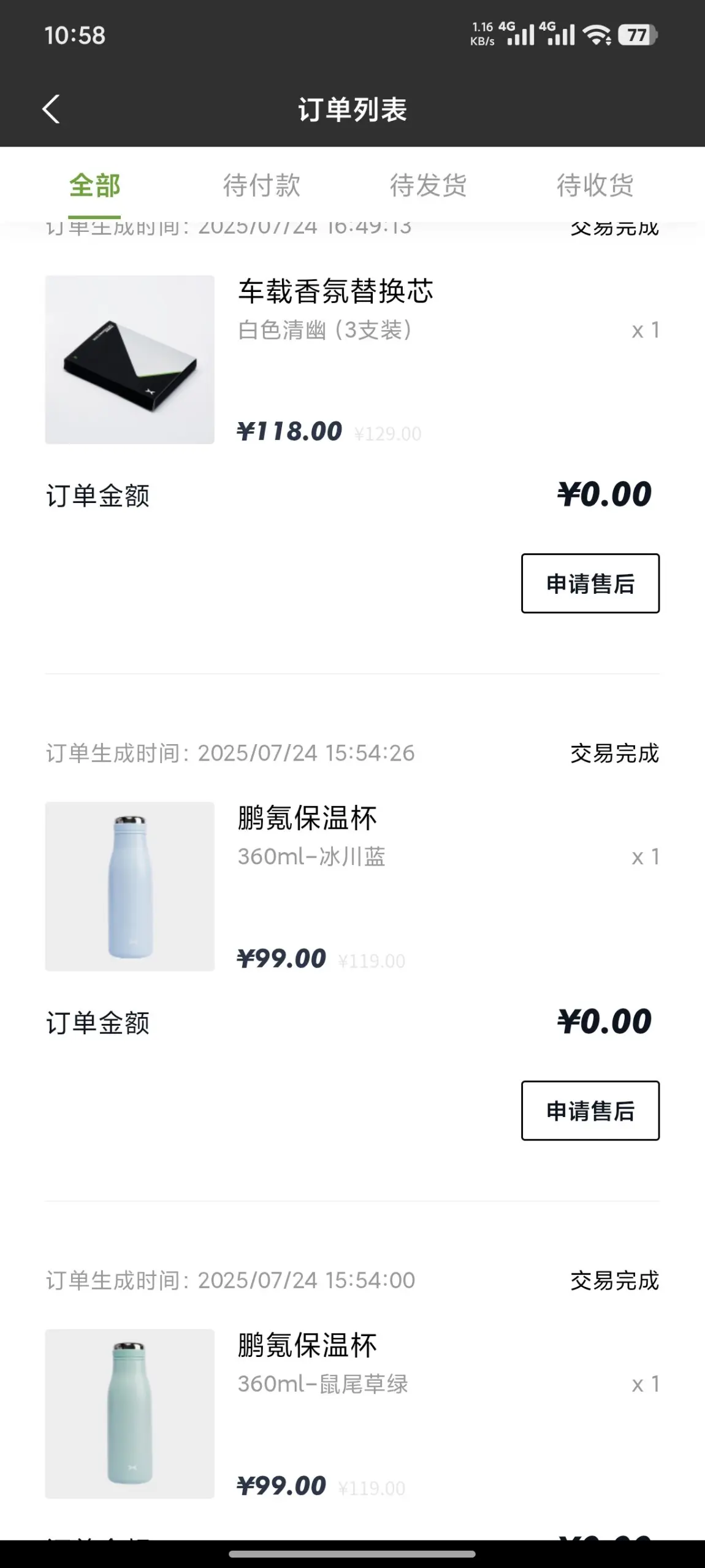Tap the ¥118.00 fragrance price
The height and width of the screenshot is (1568, 705).
click(x=289, y=431)
